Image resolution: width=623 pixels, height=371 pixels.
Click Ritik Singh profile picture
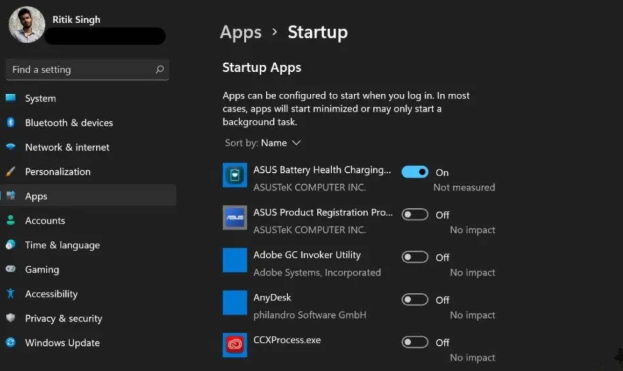[x=27, y=25]
